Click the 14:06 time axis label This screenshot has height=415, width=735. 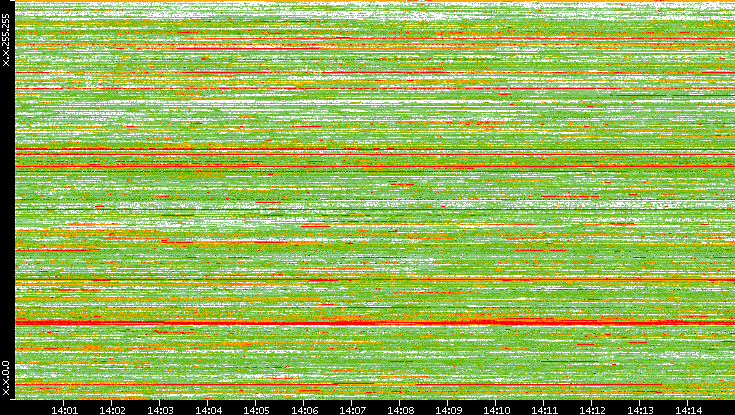pos(304,410)
